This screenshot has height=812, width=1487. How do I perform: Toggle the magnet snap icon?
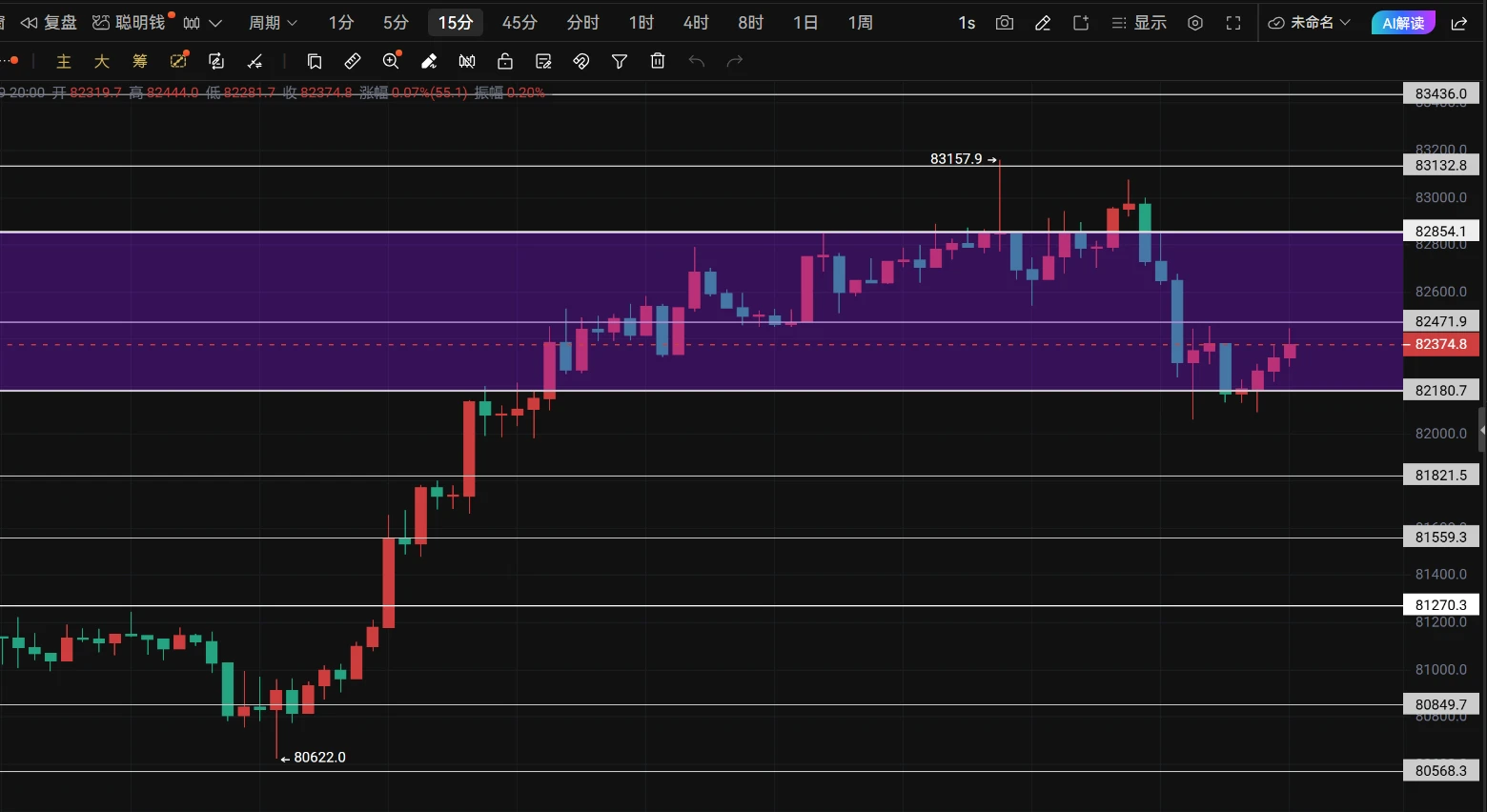[581, 62]
